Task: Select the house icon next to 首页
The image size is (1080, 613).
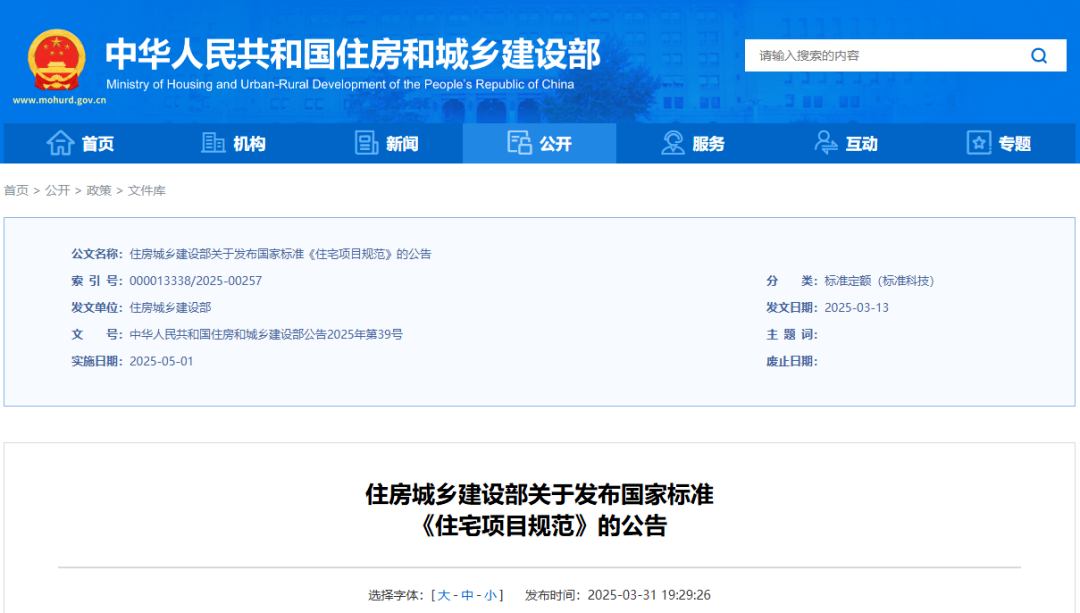Action: (59, 143)
